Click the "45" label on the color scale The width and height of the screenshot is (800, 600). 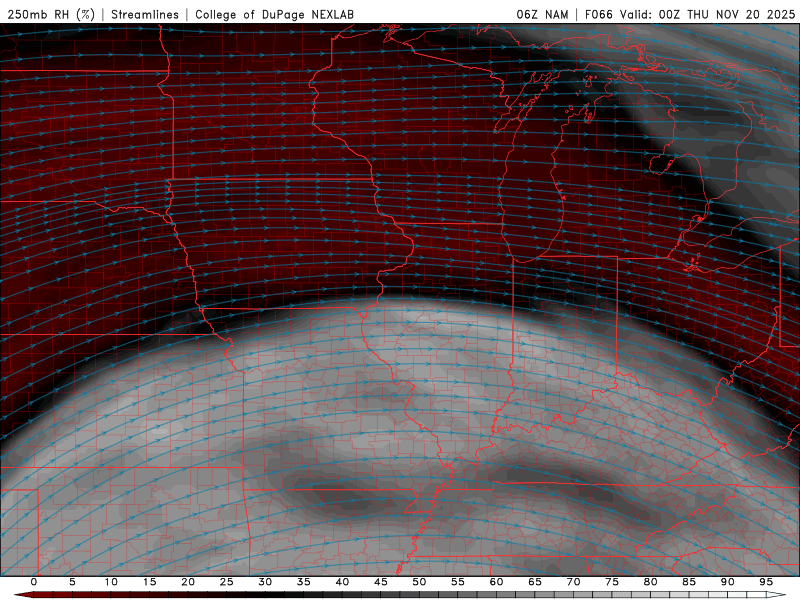point(381,582)
